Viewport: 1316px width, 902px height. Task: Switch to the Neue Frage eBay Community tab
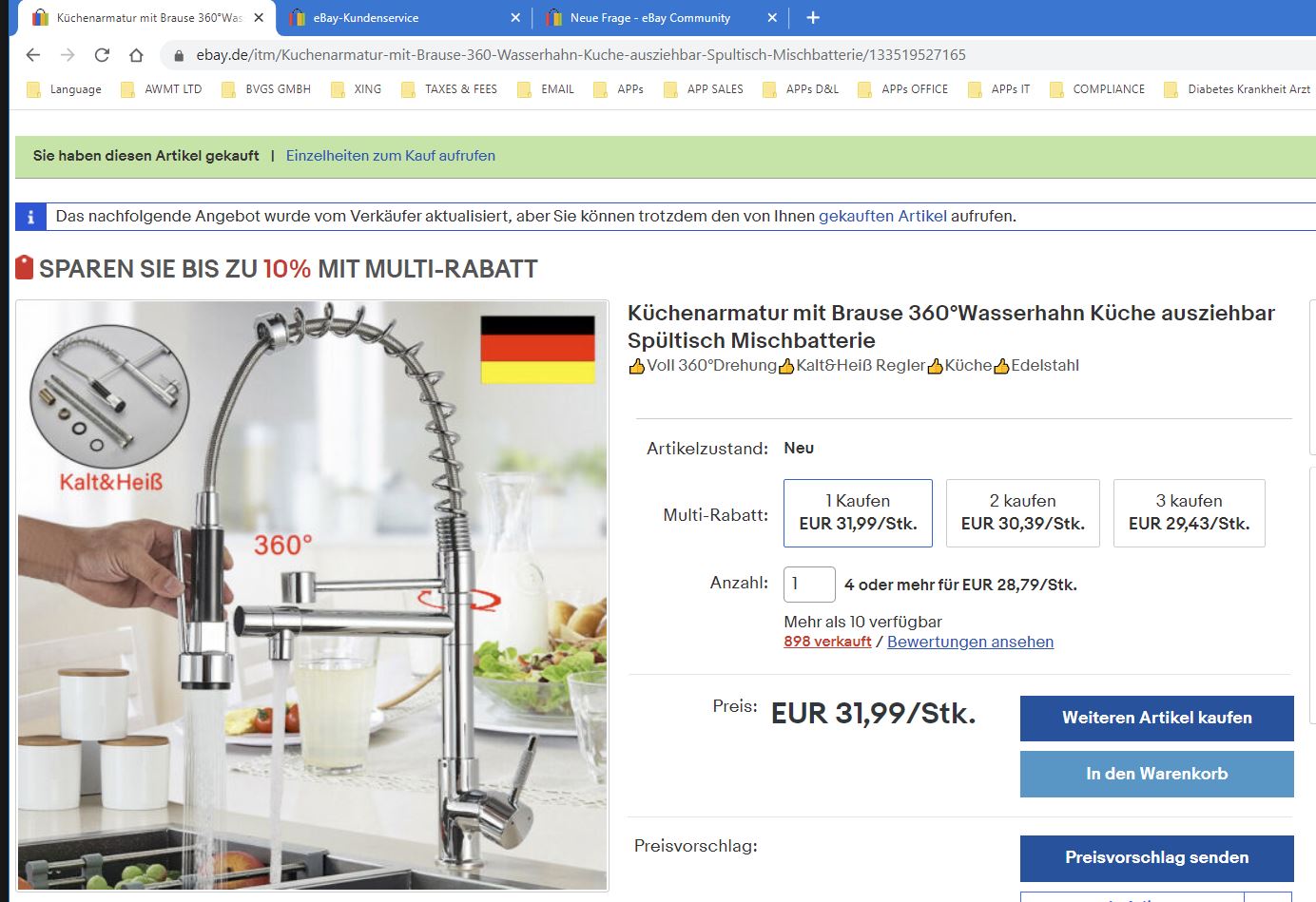click(650, 17)
